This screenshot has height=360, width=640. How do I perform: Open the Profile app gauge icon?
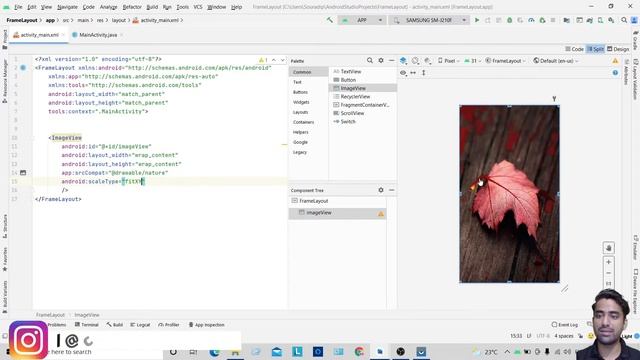[x=531, y=20]
